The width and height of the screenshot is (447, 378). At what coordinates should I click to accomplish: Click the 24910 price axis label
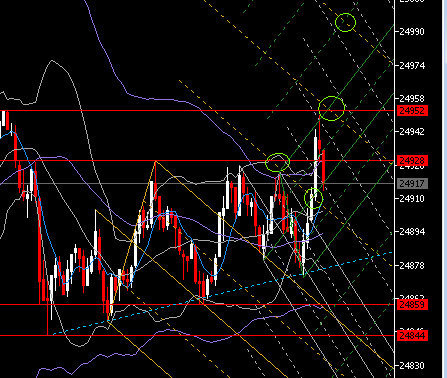click(412, 199)
